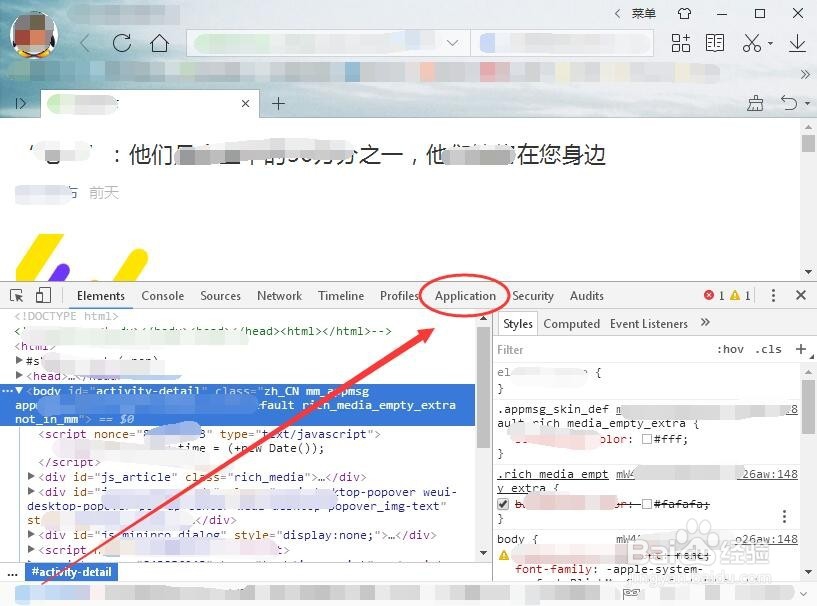Expand the bookmarks bar overflow chevron

click(805, 75)
